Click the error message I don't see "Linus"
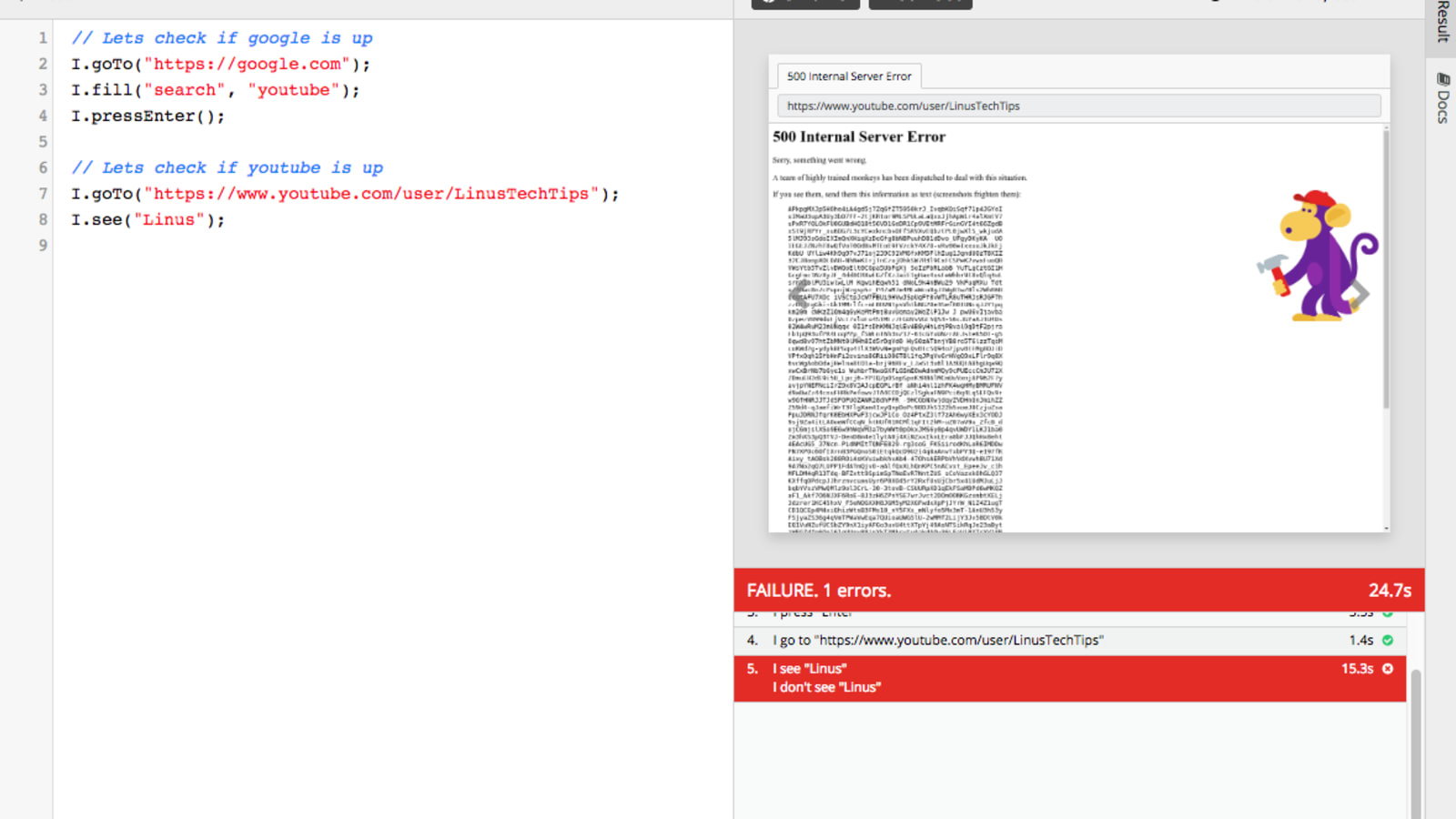 pyautogui.click(x=826, y=688)
